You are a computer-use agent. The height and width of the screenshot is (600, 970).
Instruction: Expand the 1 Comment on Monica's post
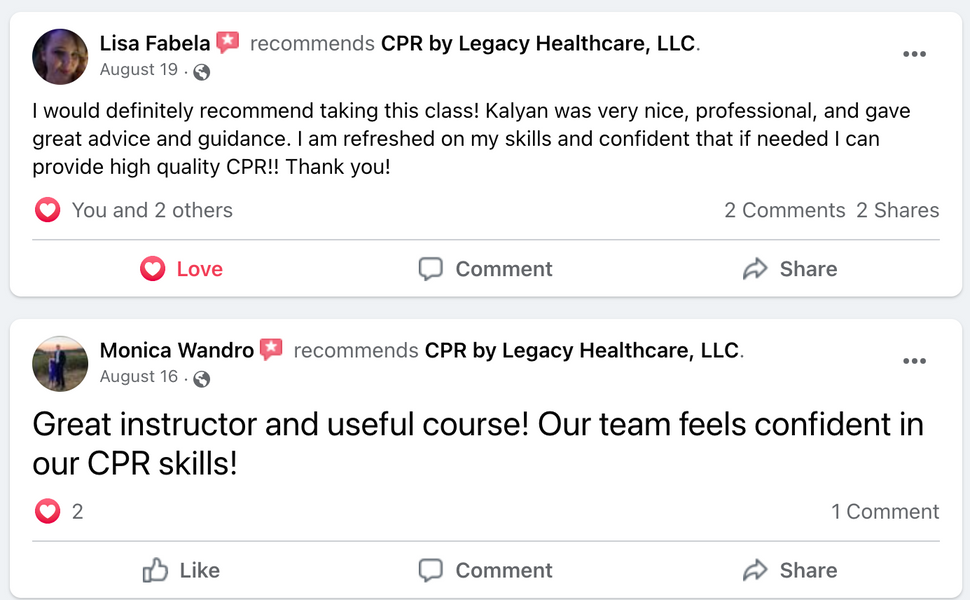885,512
